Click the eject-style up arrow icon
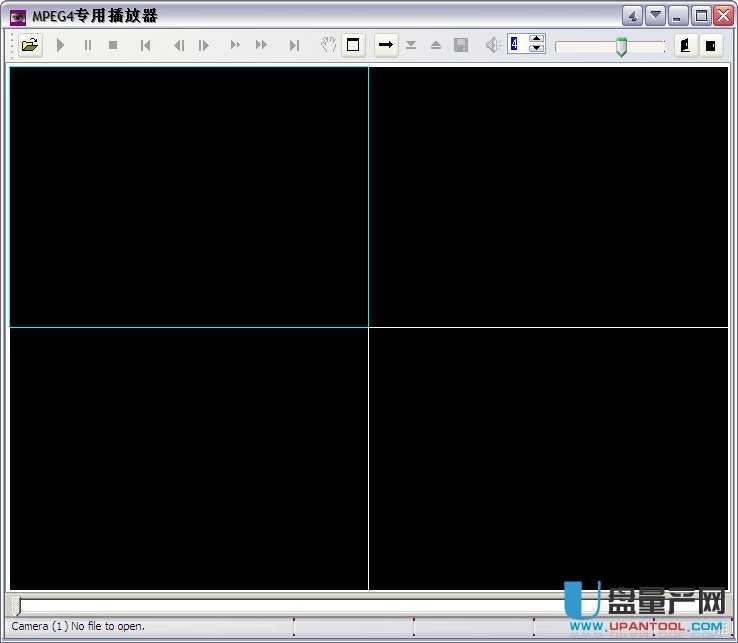The height and width of the screenshot is (643, 738). pos(436,45)
